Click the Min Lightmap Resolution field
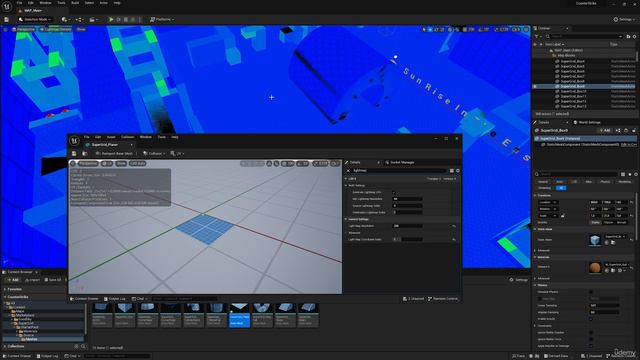This screenshot has height=360, width=640. [407, 199]
